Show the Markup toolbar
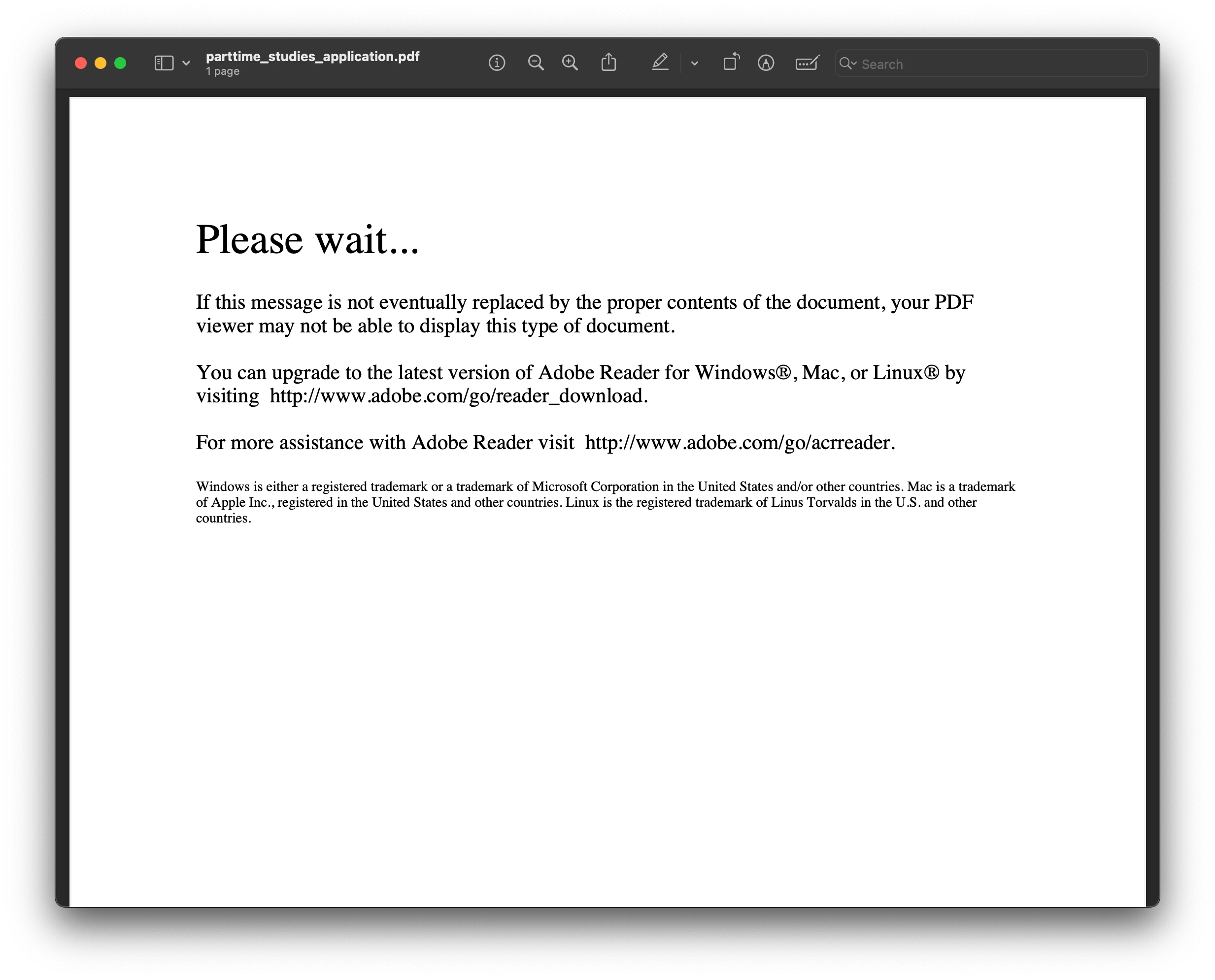Image resolution: width=1215 pixels, height=980 pixels. tap(766, 63)
